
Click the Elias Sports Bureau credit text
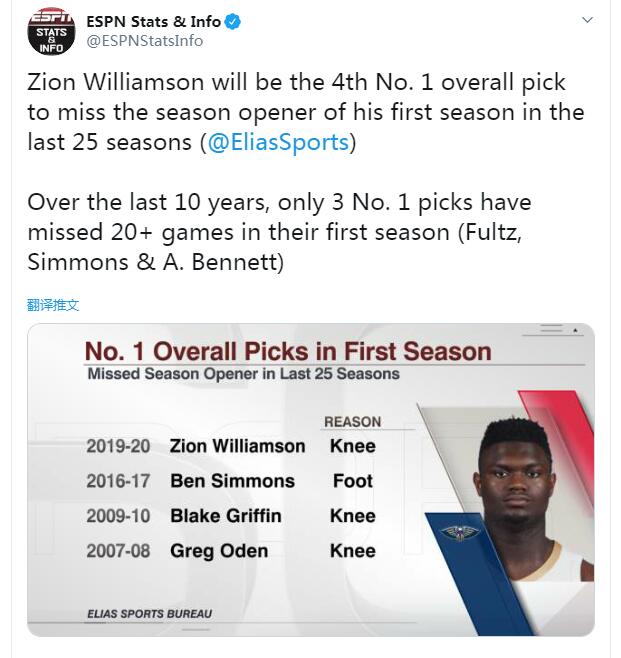pyautogui.click(x=149, y=614)
